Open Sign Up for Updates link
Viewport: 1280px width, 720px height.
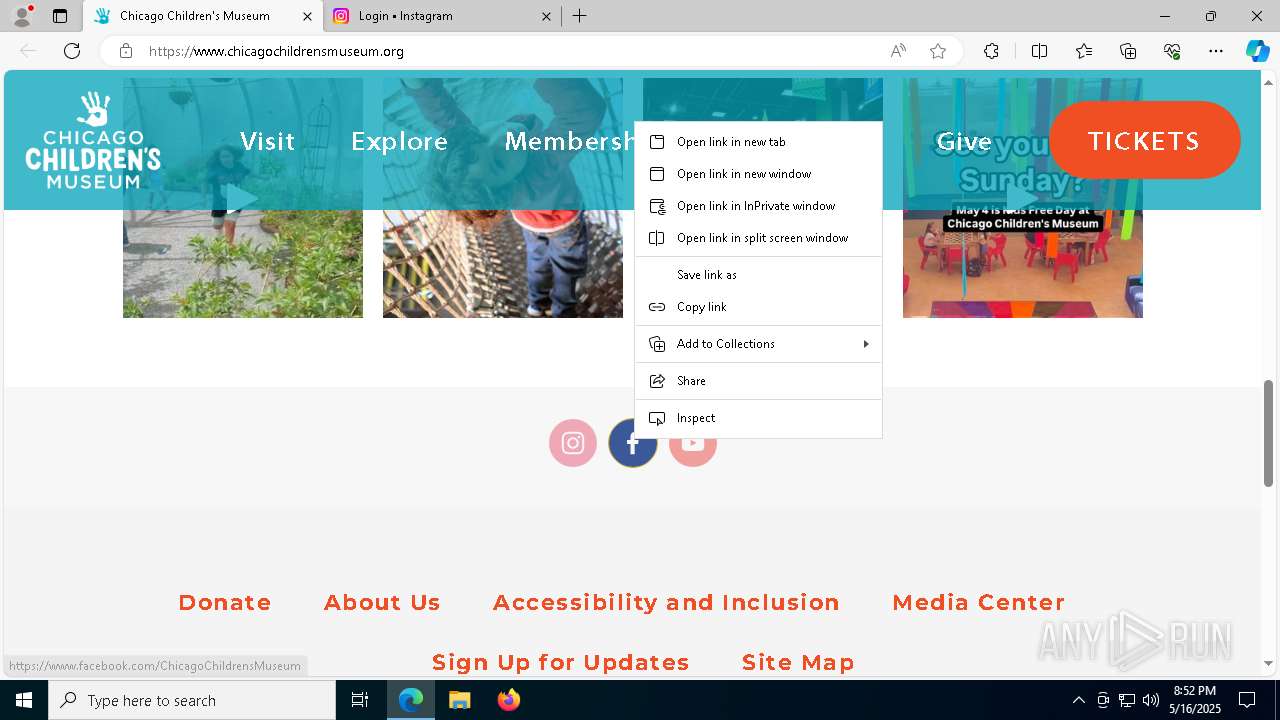pyautogui.click(x=561, y=662)
